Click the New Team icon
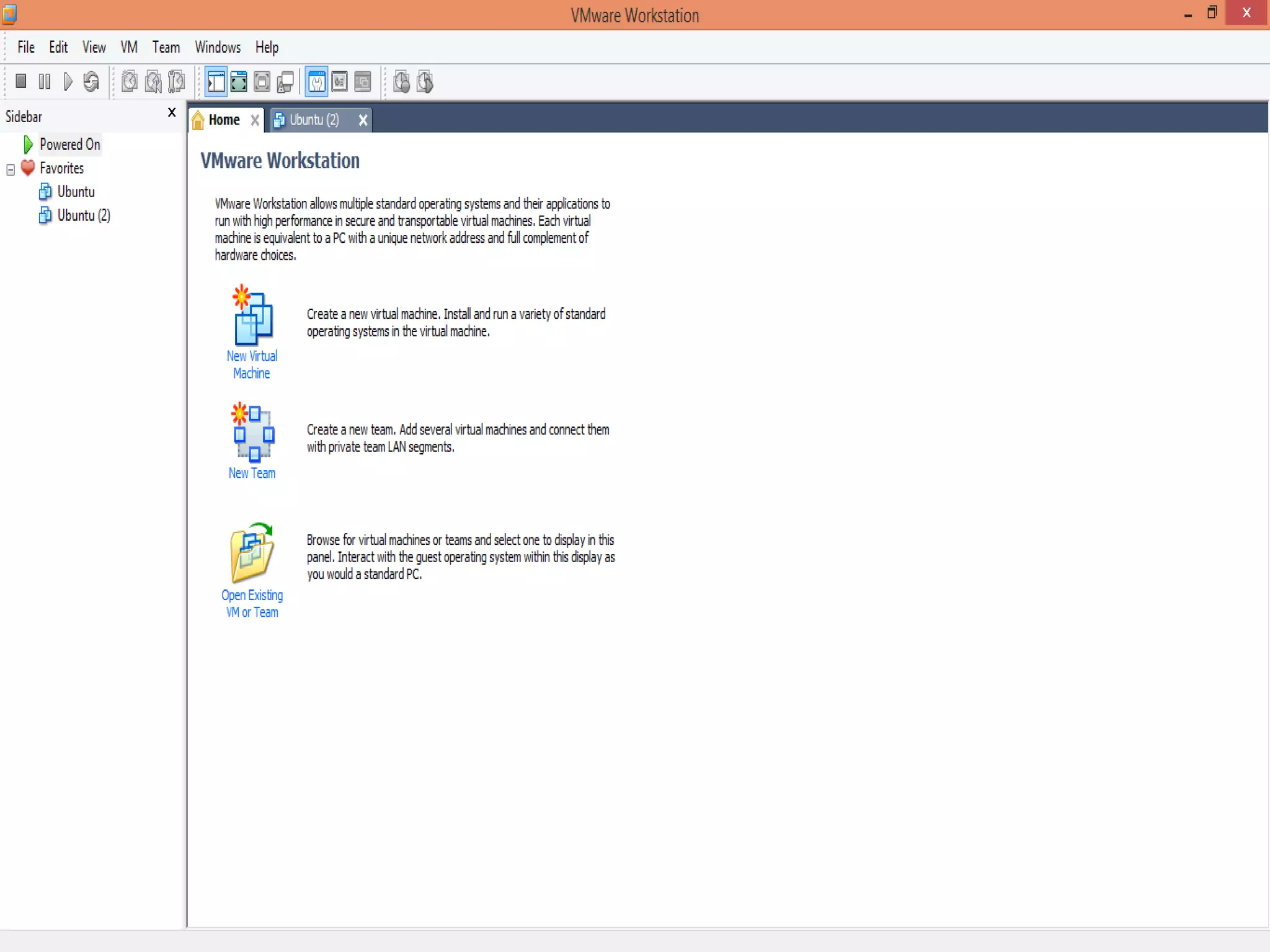1270x952 pixels. tap(253, 433)
